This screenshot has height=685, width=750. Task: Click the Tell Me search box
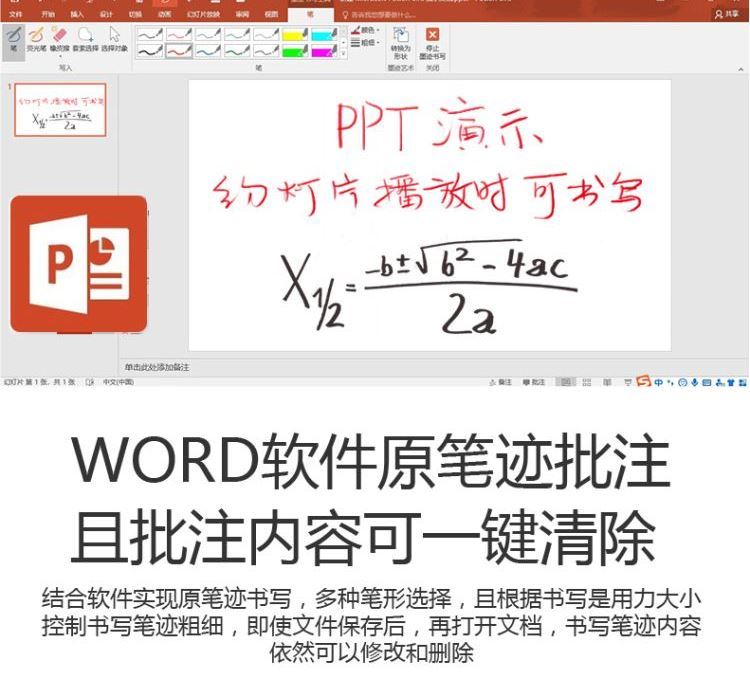point(380,15)
